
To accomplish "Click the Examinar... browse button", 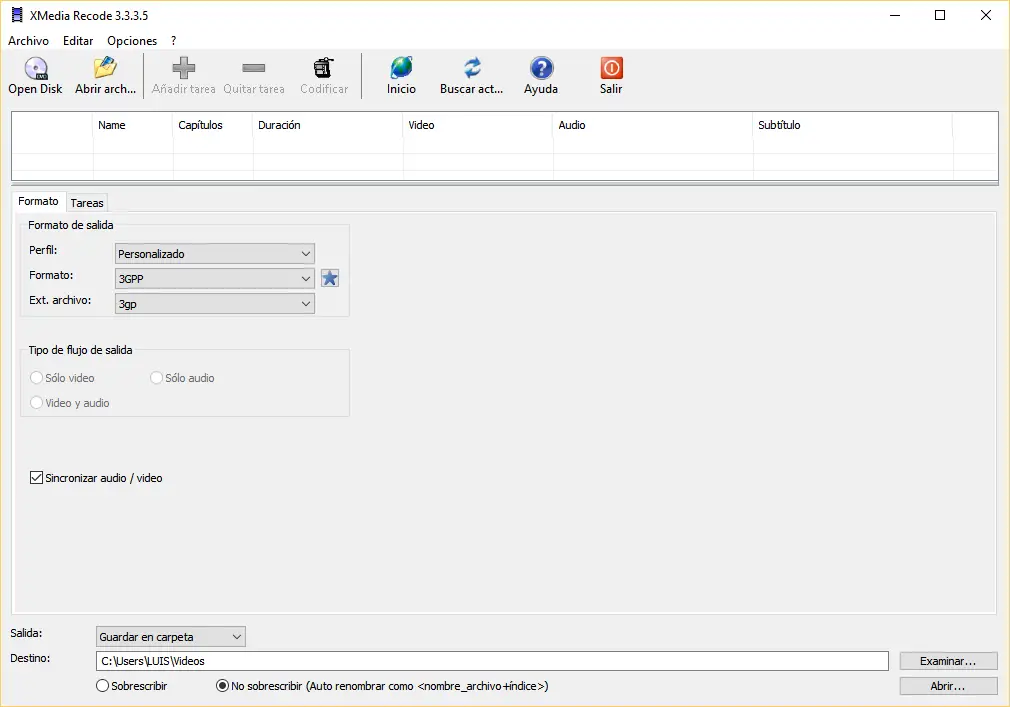I will pos(948,661).
